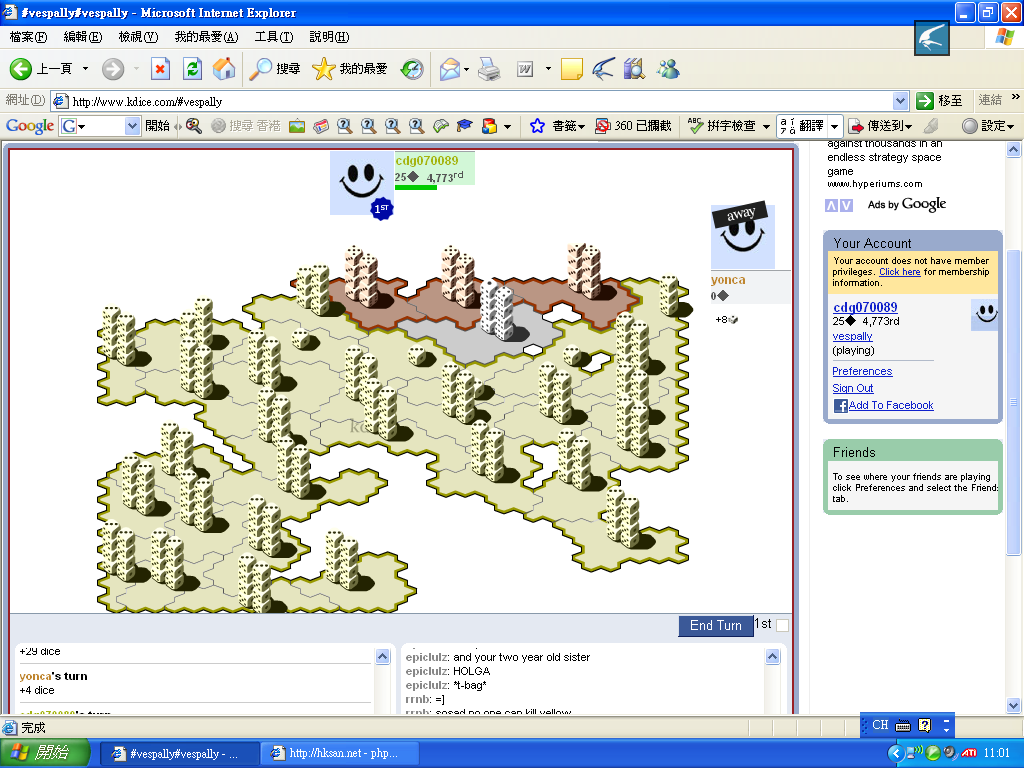Go to the Home page icon
The image size is (1024, 768).
coord(224,69)
